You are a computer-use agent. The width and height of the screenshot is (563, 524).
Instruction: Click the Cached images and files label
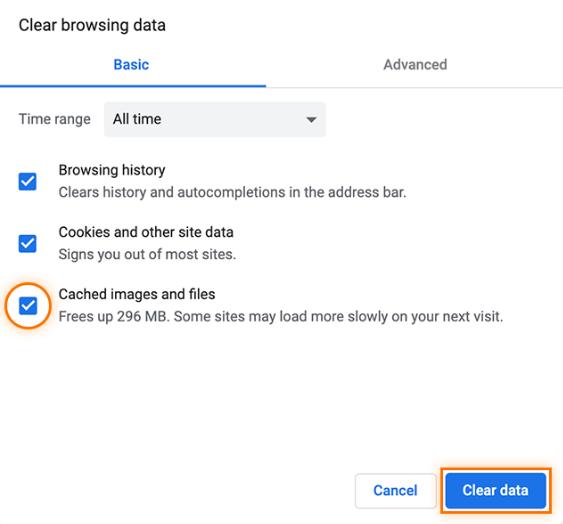137,294
